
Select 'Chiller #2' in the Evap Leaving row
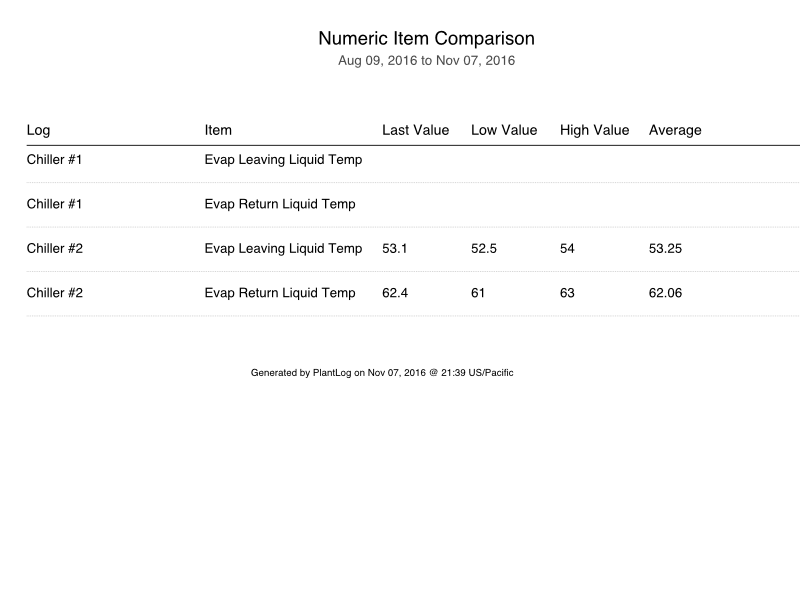click(55, 248)
